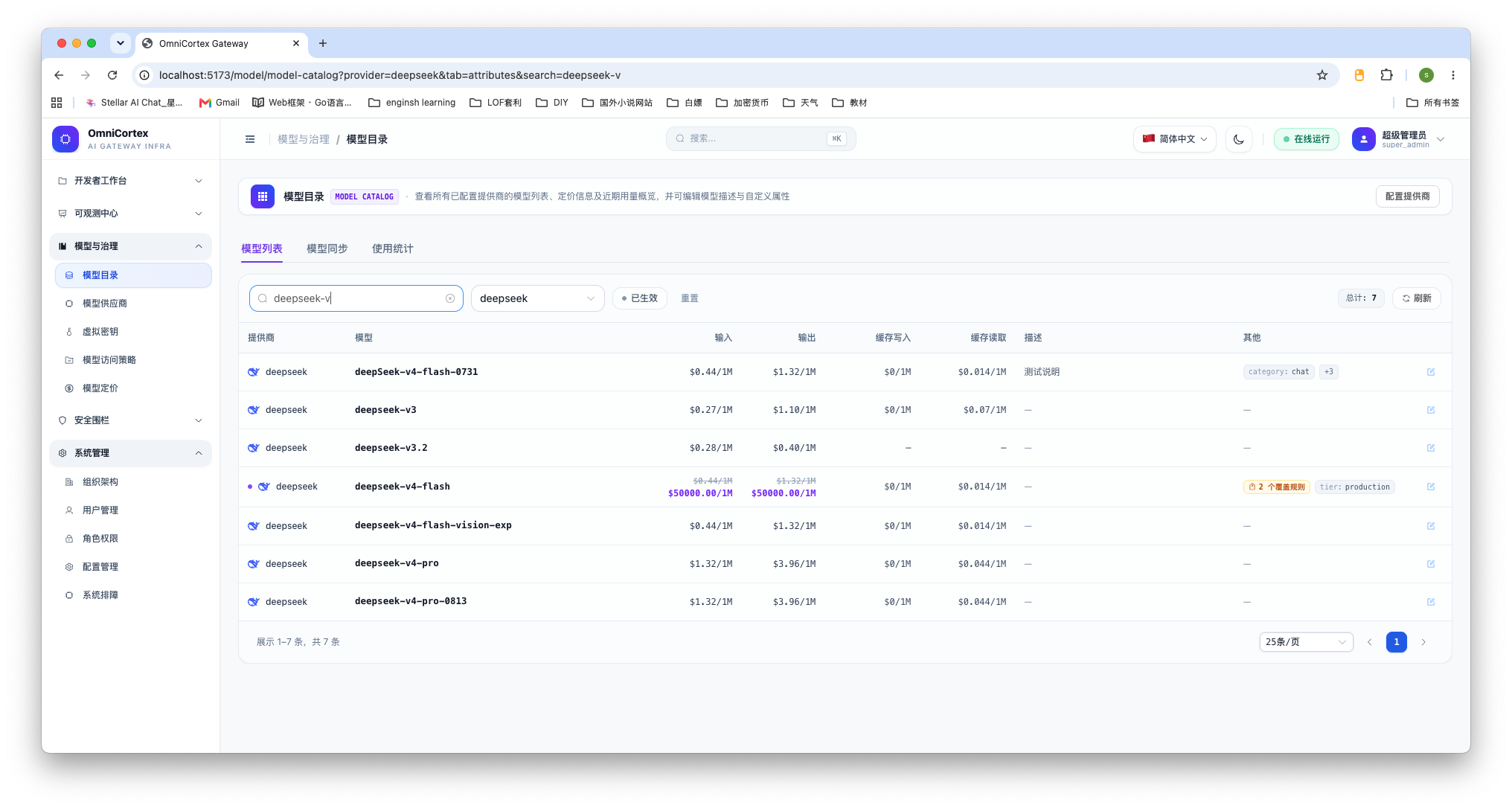Click the super admin avatar icon

coord(1364,139)
